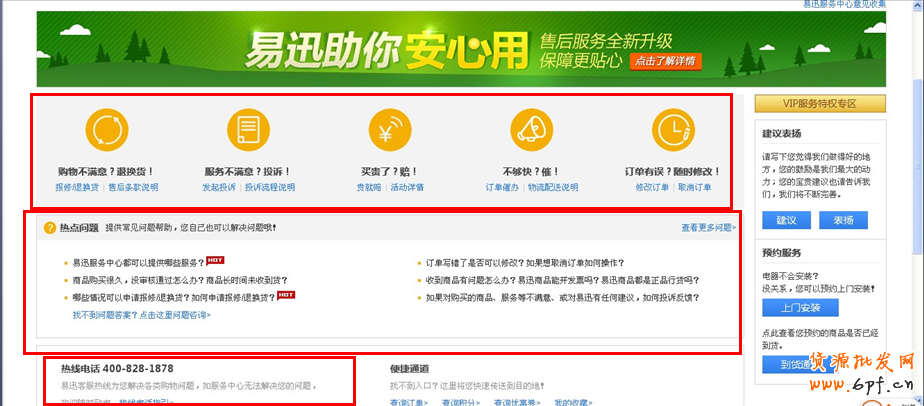Click the complaint document icon
Screen dimensions: 924x406
click(249, 130)
